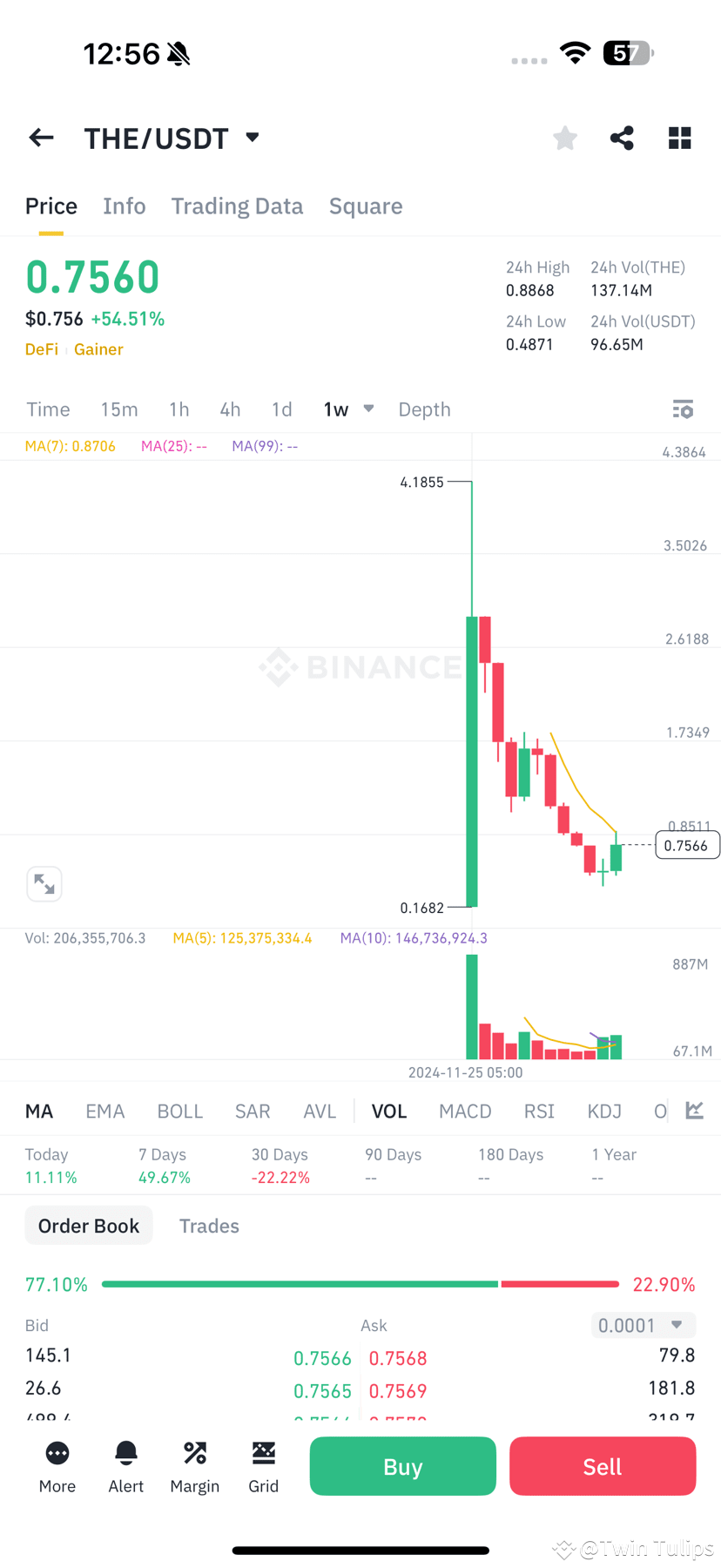Toggle the star to favorite THE/USDT
This screenshot has height=1568, width=721.
point(564,138)
